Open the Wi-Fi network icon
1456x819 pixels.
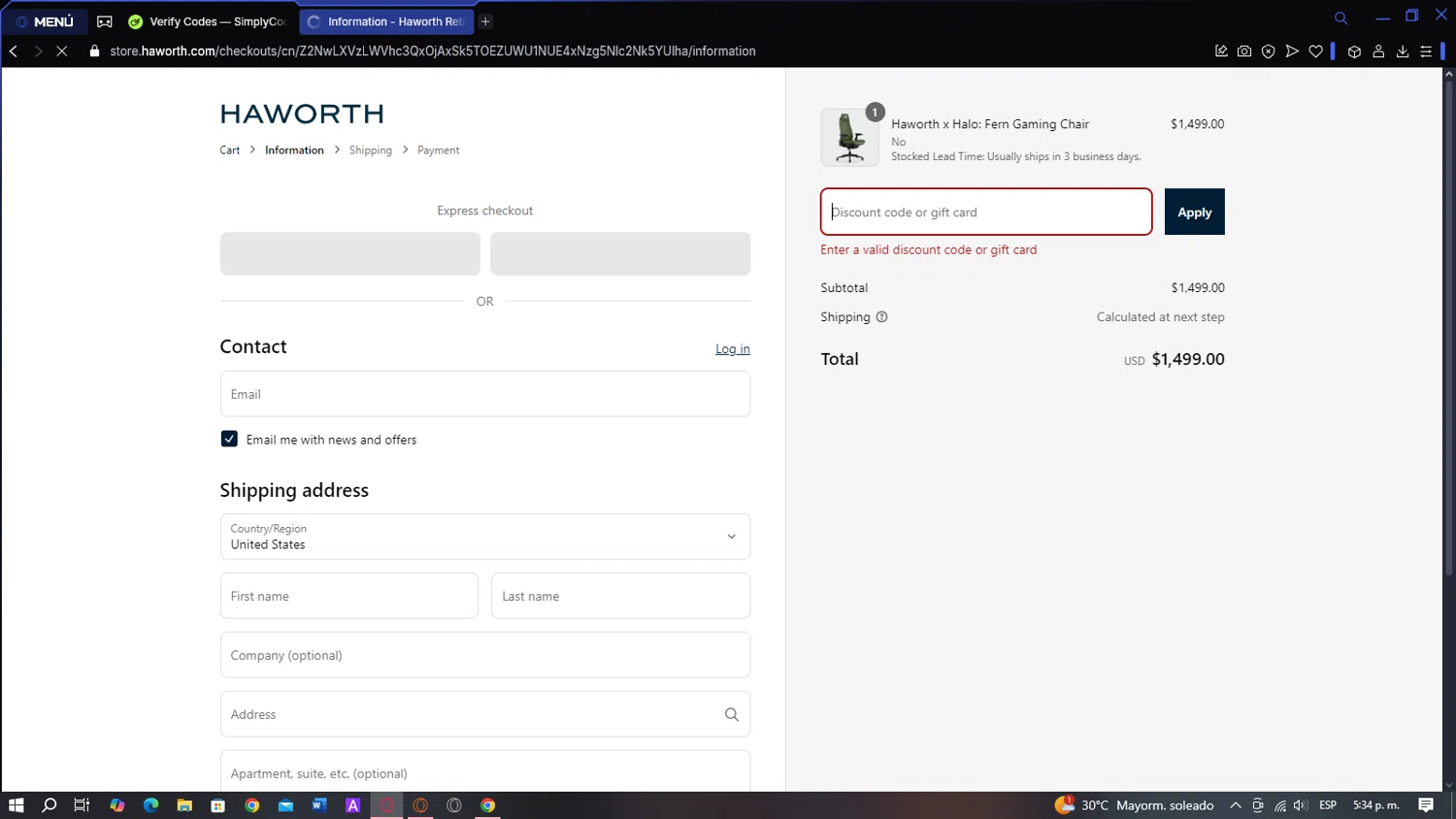(x=1280, y=805)
